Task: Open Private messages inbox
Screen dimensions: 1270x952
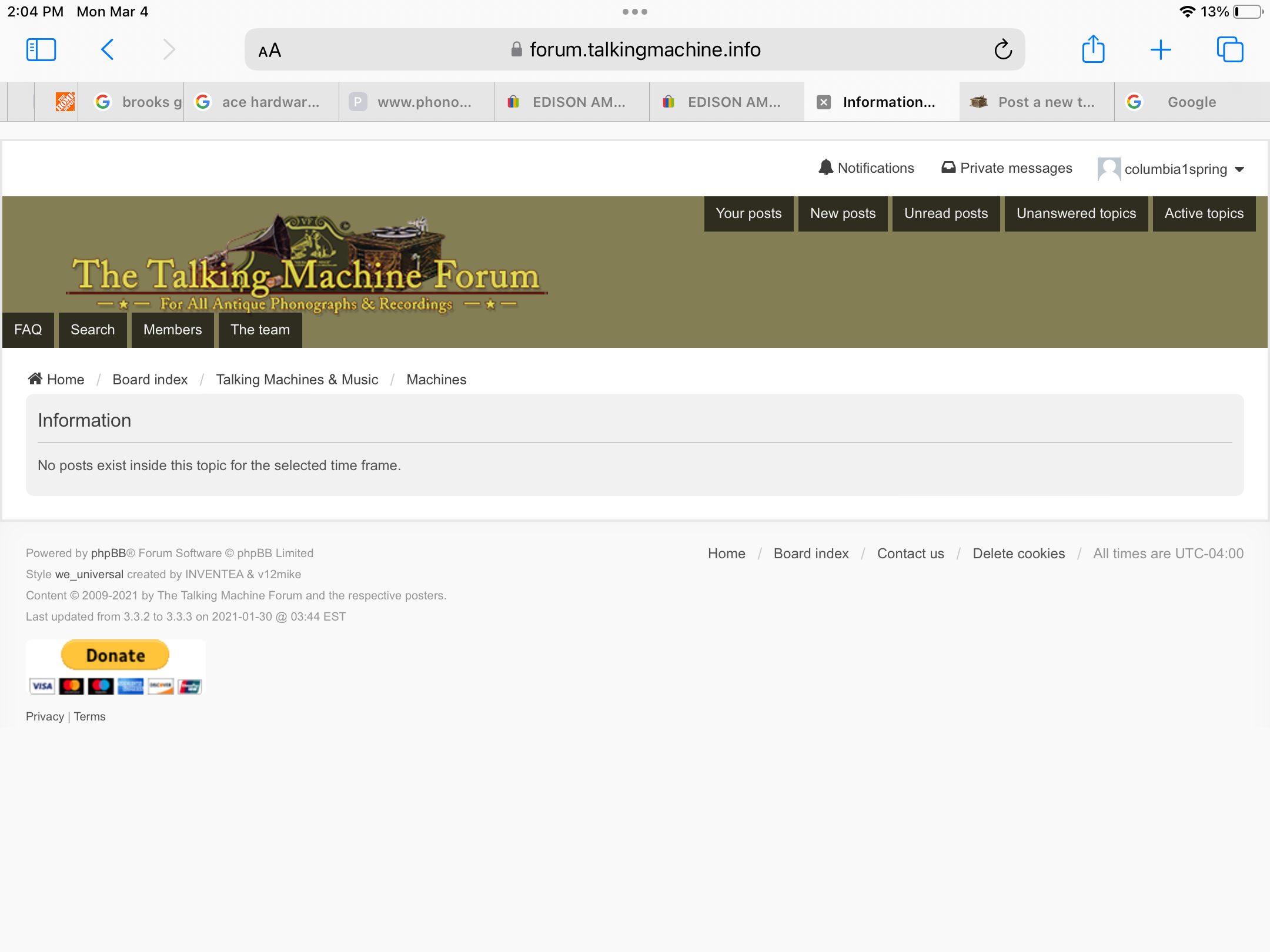Action: click(x=1007, y=168)
